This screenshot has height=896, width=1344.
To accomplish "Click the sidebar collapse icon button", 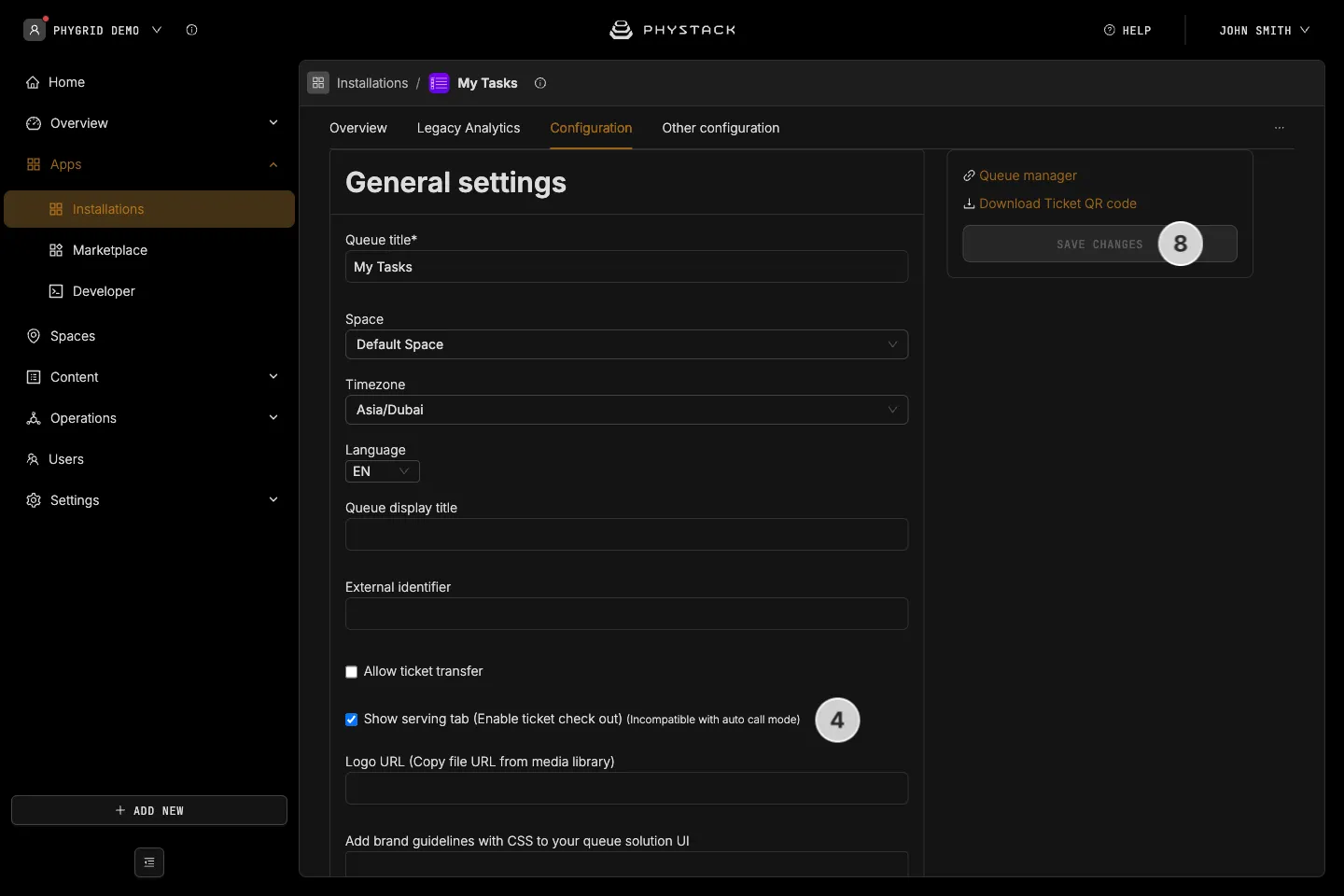I will (149, 862).
